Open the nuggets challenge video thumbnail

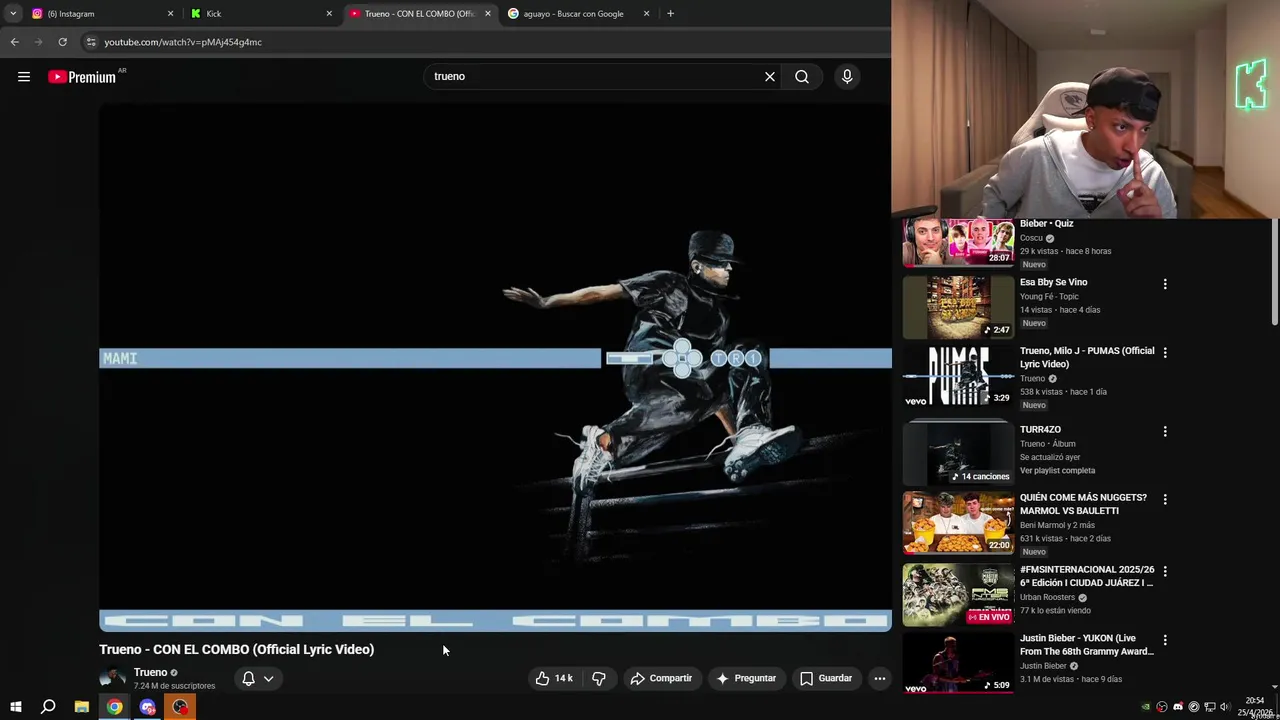pyautogui.click(x=958, y=522)
